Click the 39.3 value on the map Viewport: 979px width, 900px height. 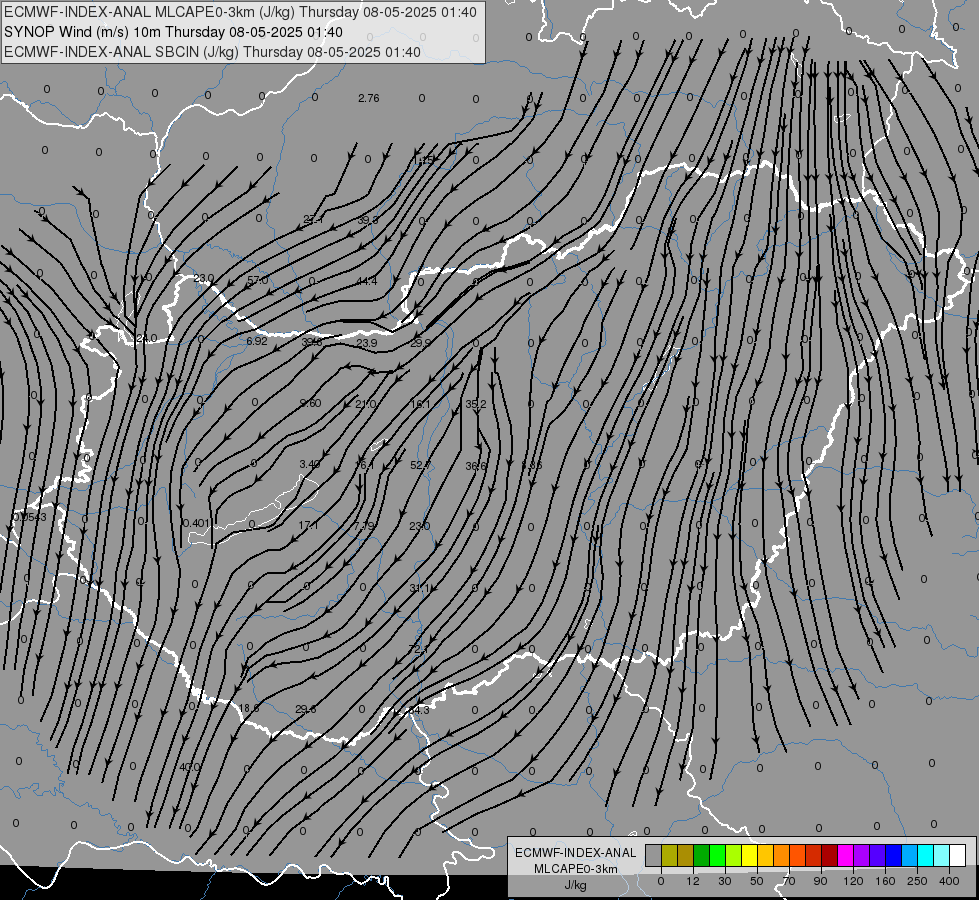pos(368,220)
